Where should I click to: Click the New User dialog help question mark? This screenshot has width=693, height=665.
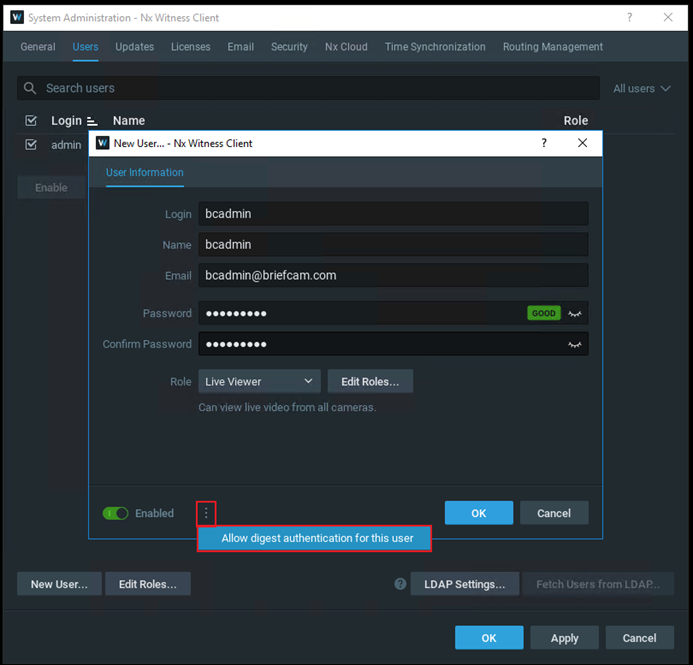pyautogui.click(x=544, y=143)
